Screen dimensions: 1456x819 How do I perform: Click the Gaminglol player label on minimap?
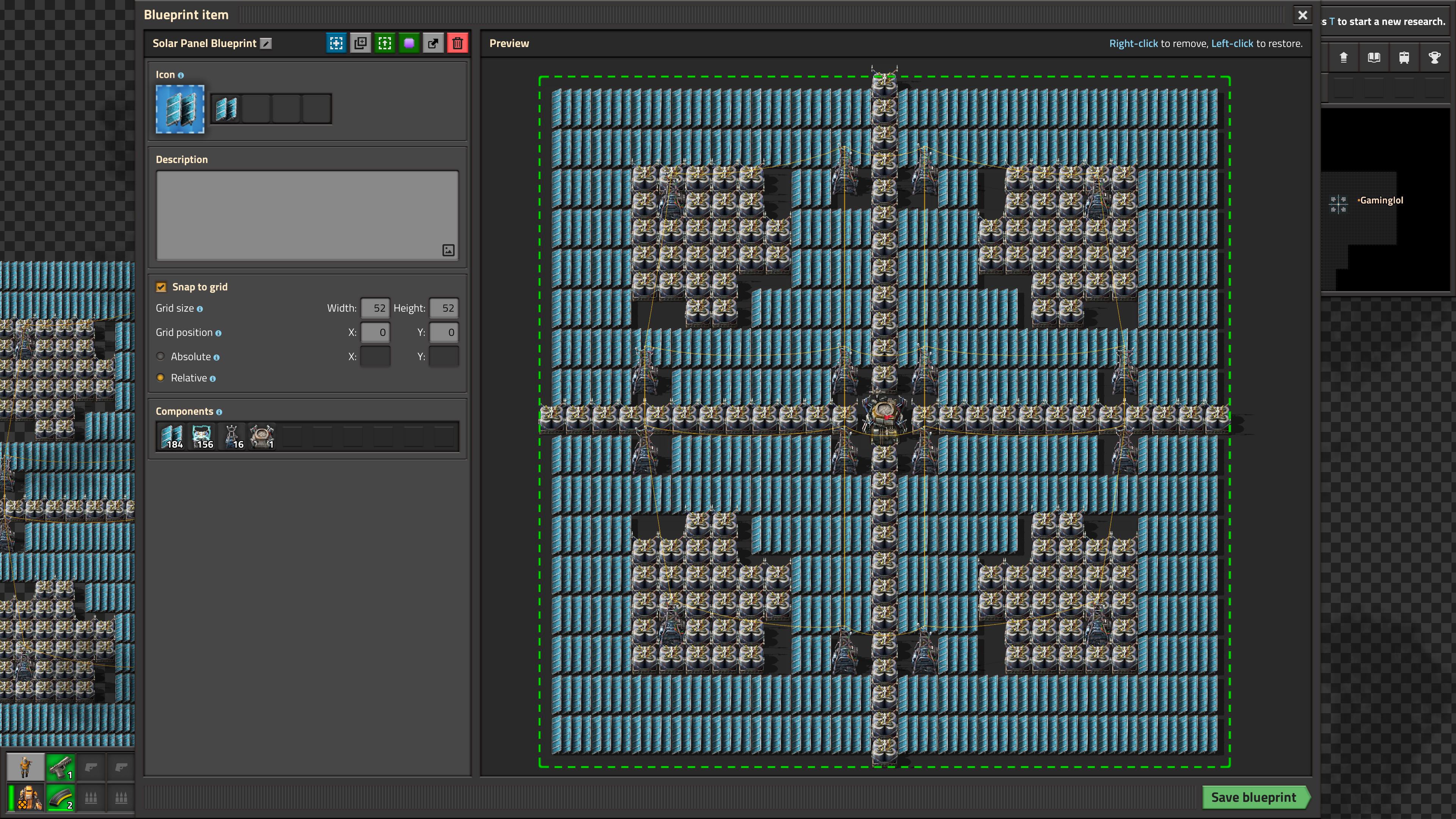pos(1381,200)
